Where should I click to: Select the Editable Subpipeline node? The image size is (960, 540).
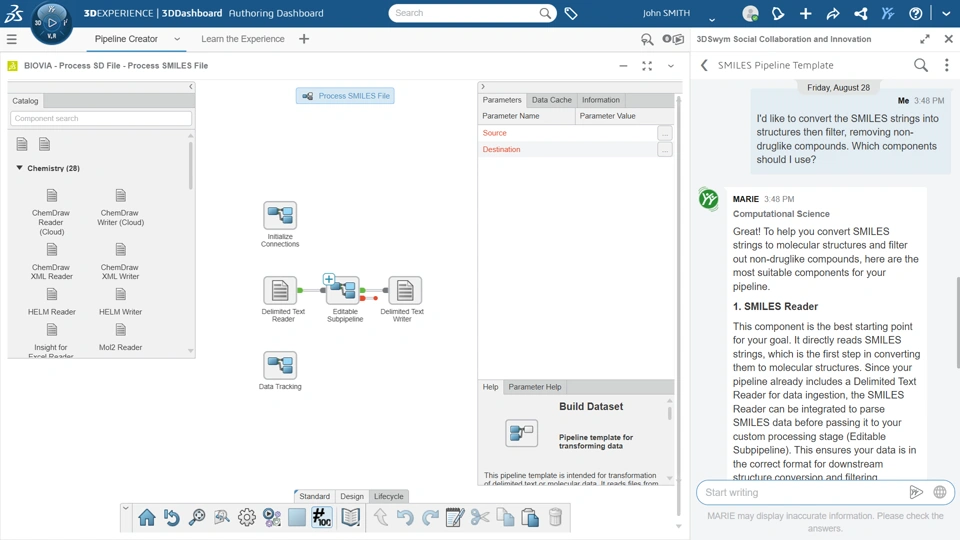(x=343, y=290)
